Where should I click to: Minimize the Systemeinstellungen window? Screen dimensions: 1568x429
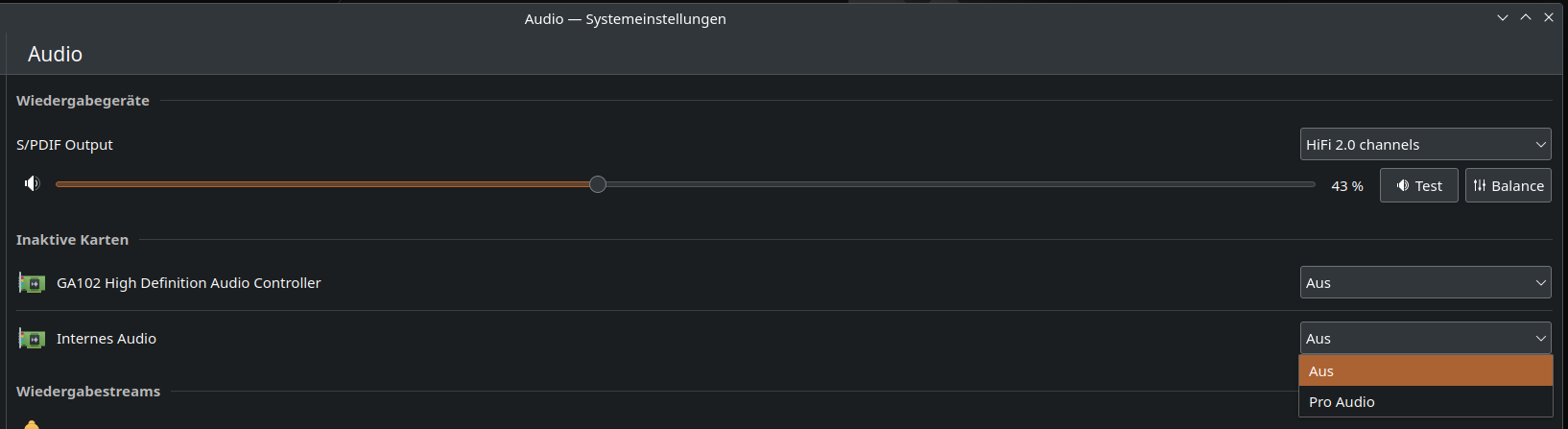pos(1503,18)
